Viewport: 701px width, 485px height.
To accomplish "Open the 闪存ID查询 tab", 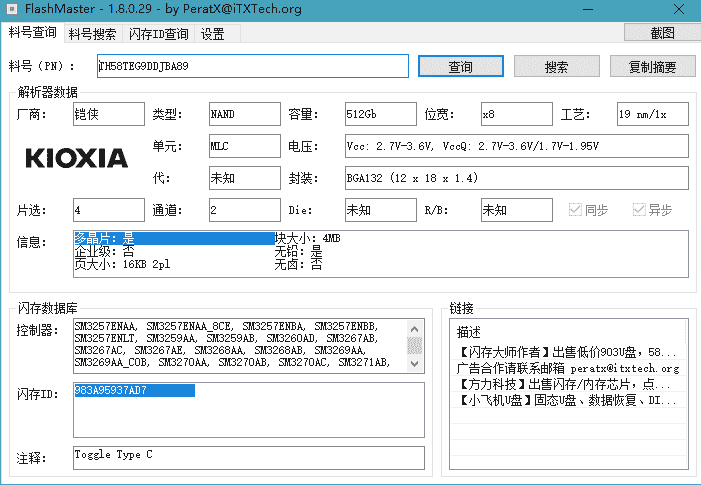I will [159, 34].
